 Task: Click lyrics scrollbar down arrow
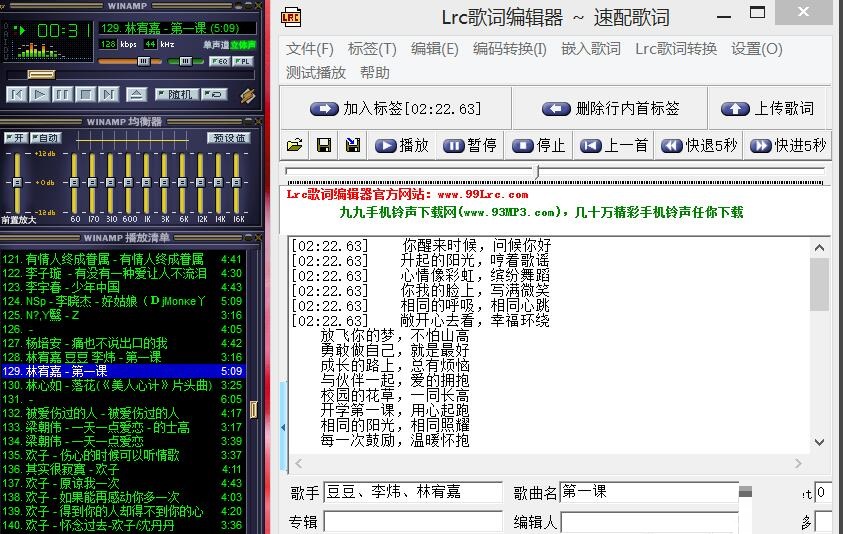pyautogui.click(x=819, y=442)
